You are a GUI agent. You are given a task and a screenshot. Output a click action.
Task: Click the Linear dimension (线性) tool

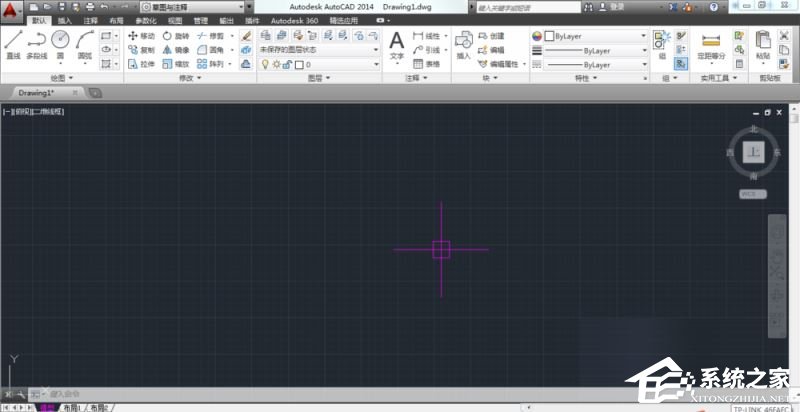coord(427,36)
